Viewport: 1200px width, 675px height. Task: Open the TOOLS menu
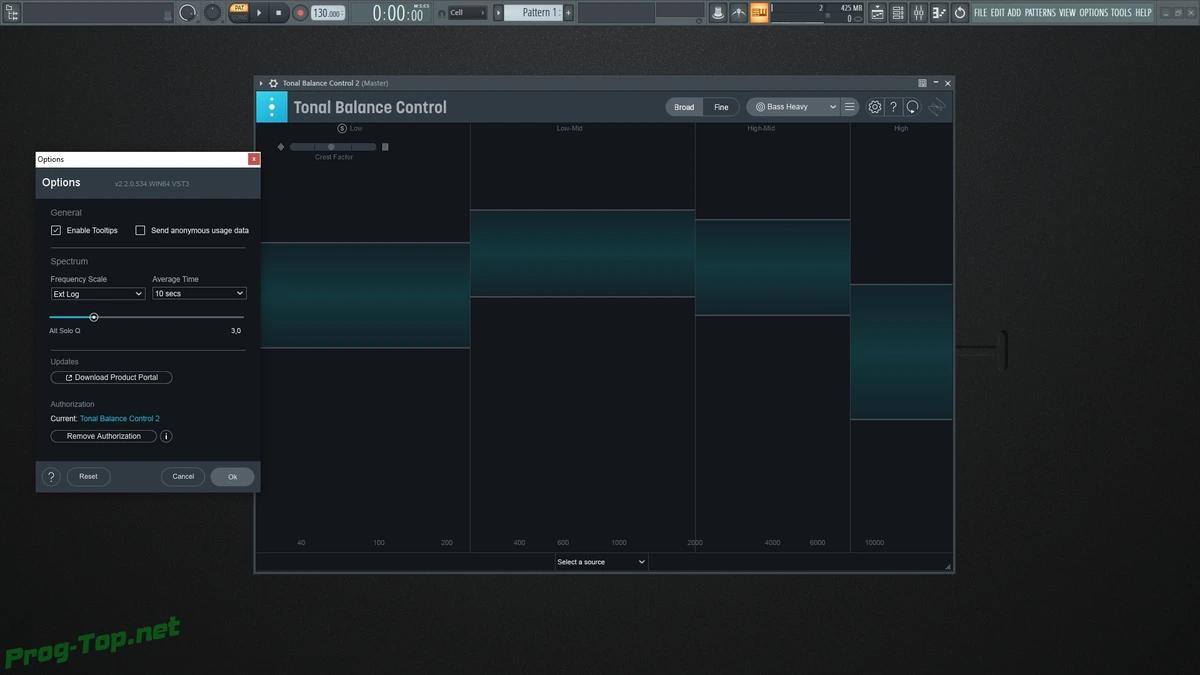click(x=1121, y=13)
